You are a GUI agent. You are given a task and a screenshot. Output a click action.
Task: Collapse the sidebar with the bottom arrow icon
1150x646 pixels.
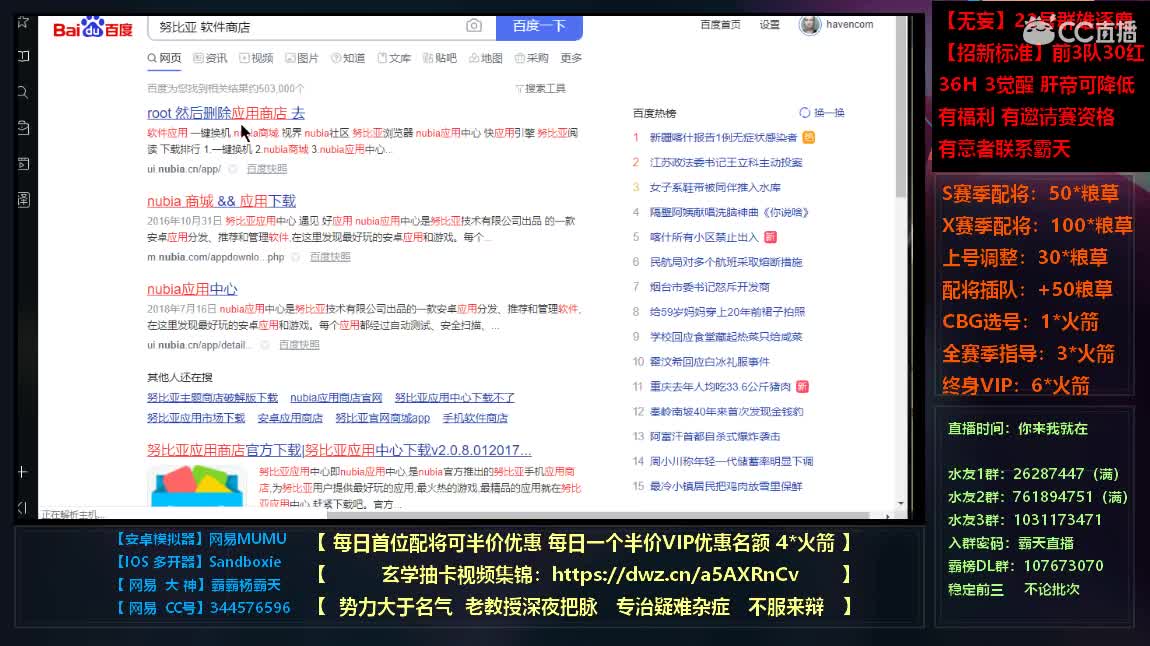pos(23,507)
